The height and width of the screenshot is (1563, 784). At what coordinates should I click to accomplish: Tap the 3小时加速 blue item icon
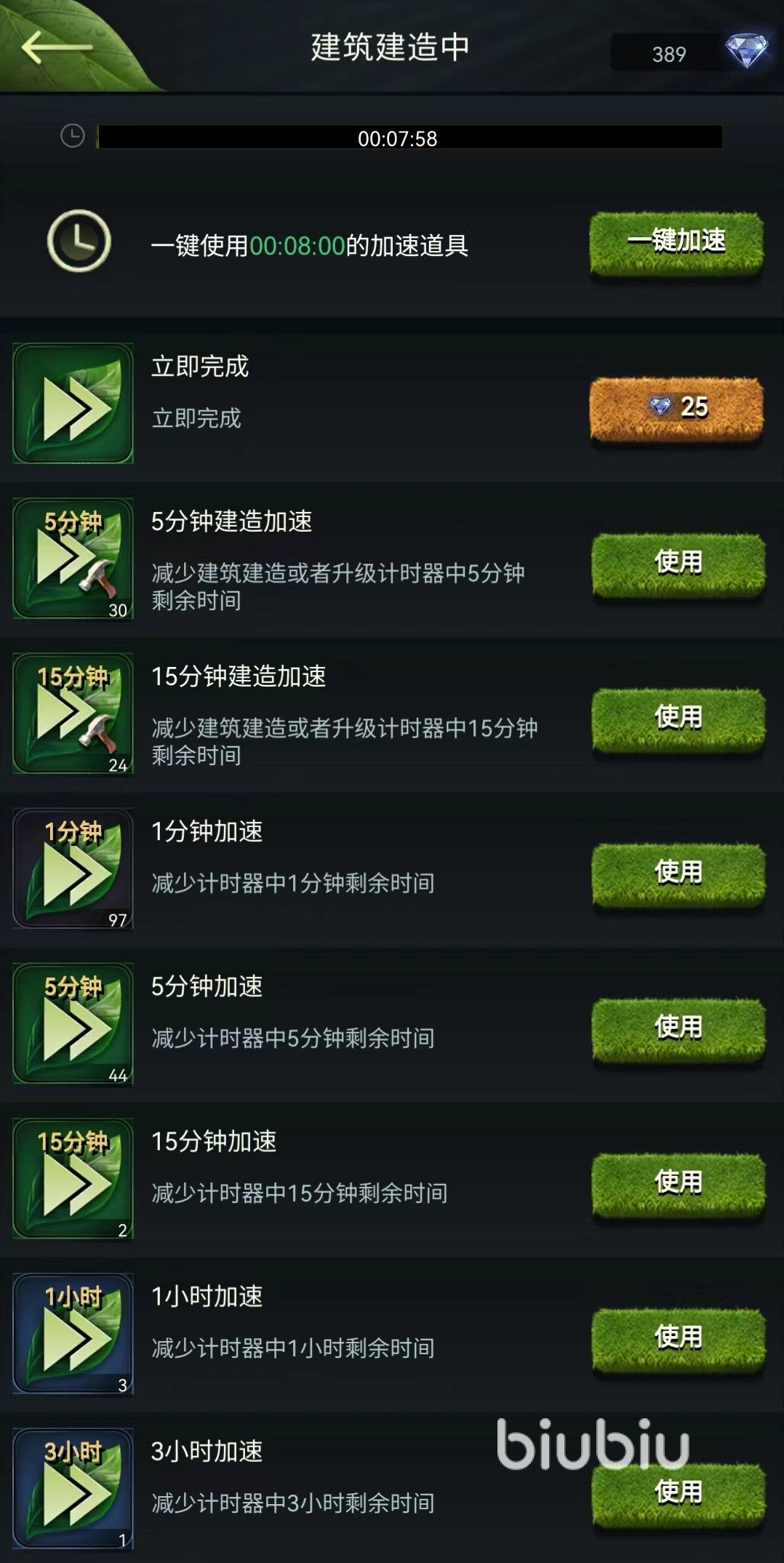(73, 1487)
